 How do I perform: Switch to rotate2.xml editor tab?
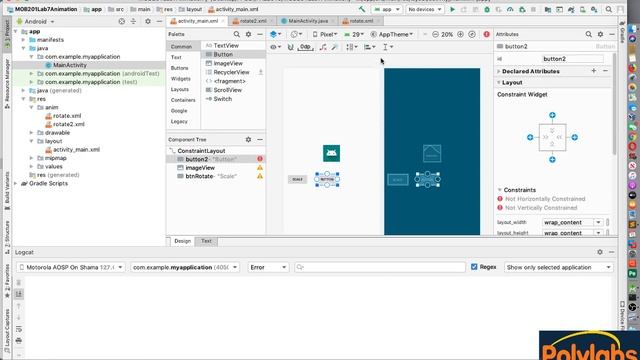[x=252, y=21]
